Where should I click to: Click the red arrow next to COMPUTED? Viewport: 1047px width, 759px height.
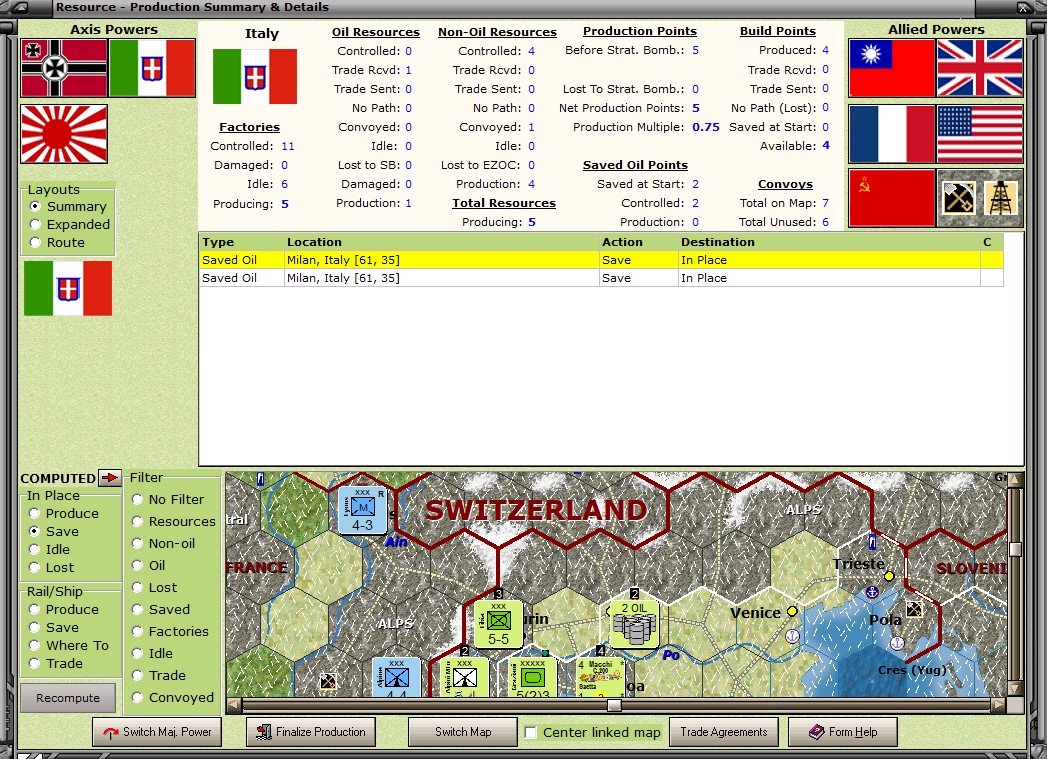point(109,478)
